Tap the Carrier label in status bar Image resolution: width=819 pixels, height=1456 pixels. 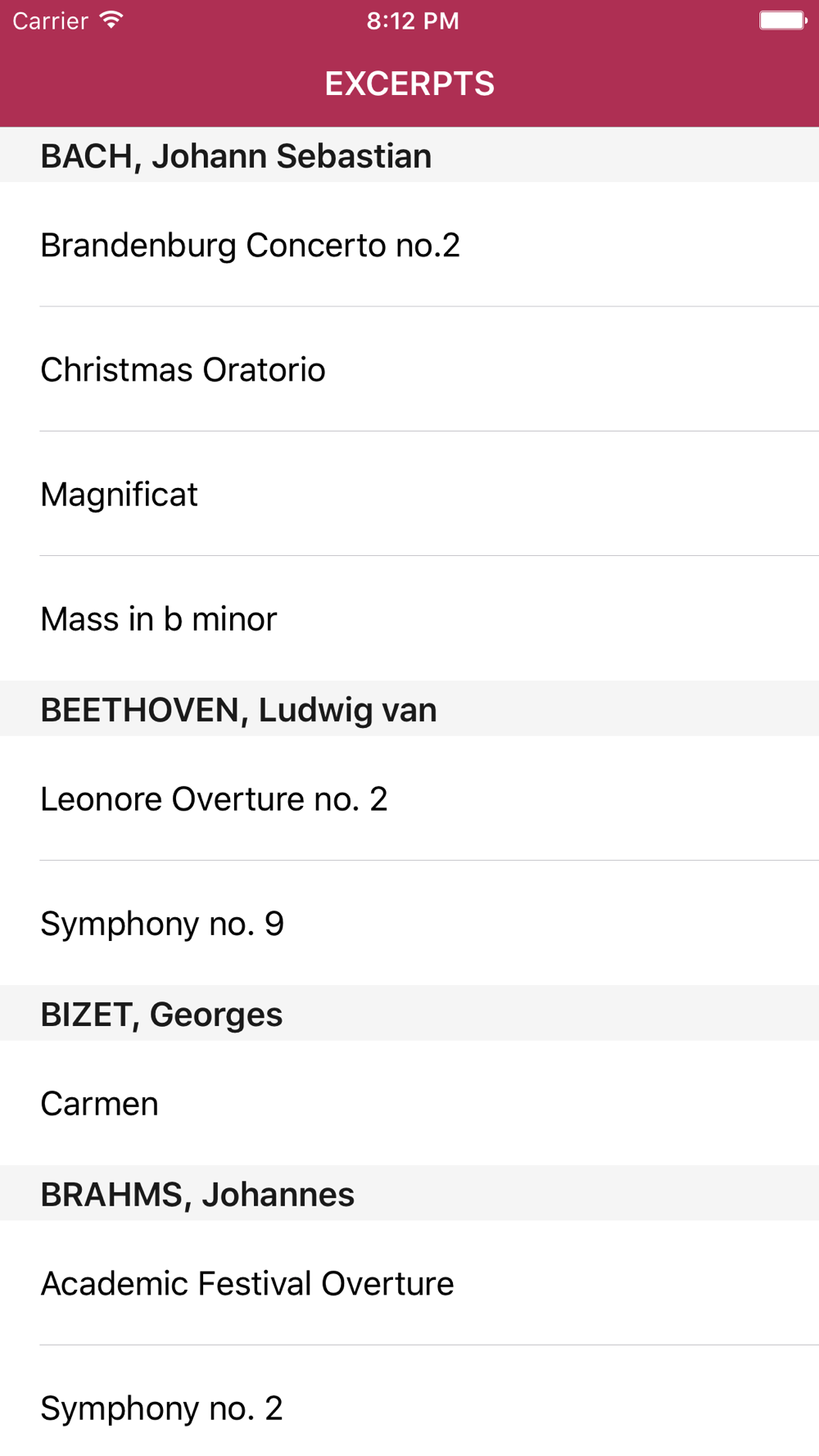[50, 20]
